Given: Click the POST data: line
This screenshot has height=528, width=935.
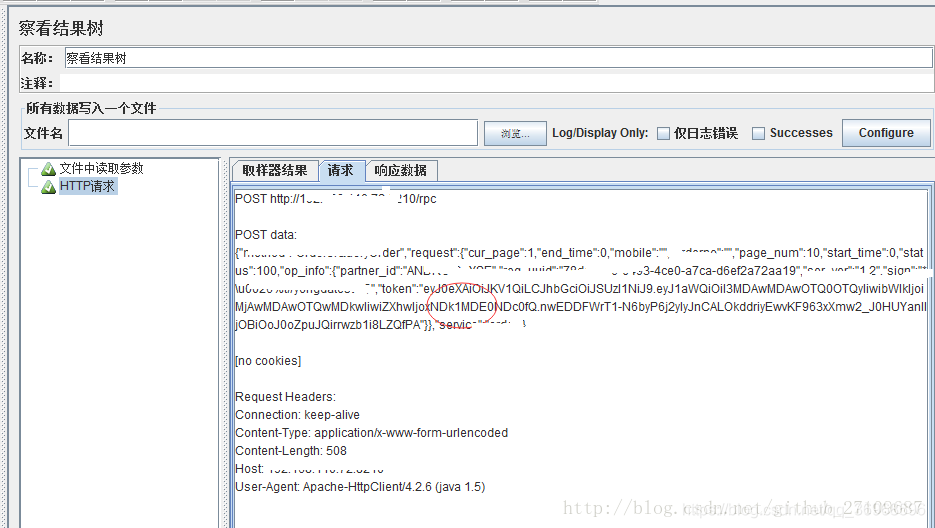Looking at the screenshot, I should tap(266, 234).
